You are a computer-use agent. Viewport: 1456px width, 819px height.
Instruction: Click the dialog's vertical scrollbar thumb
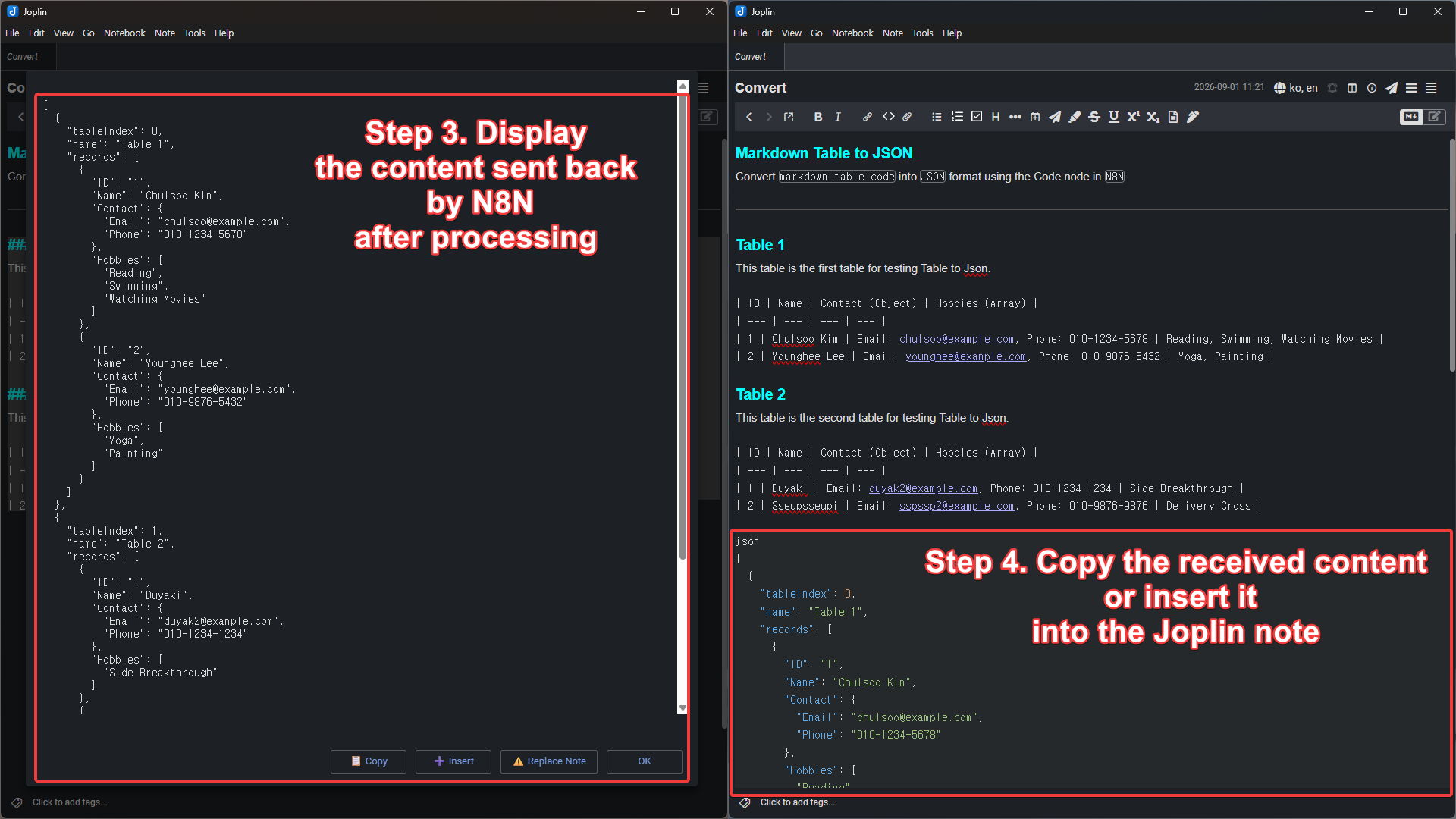(682, 326)
